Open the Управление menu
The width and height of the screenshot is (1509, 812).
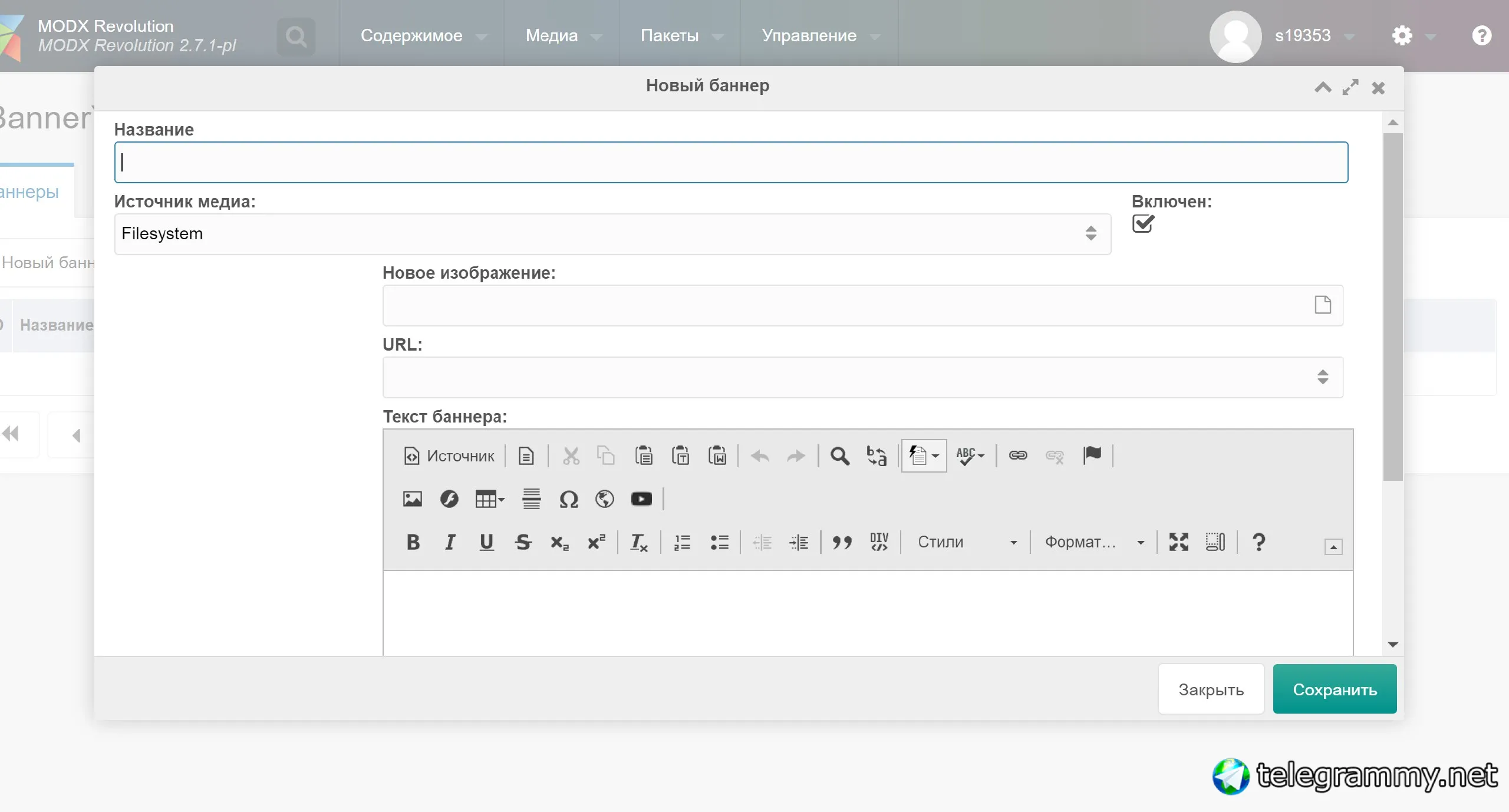[x=821, y=36]
